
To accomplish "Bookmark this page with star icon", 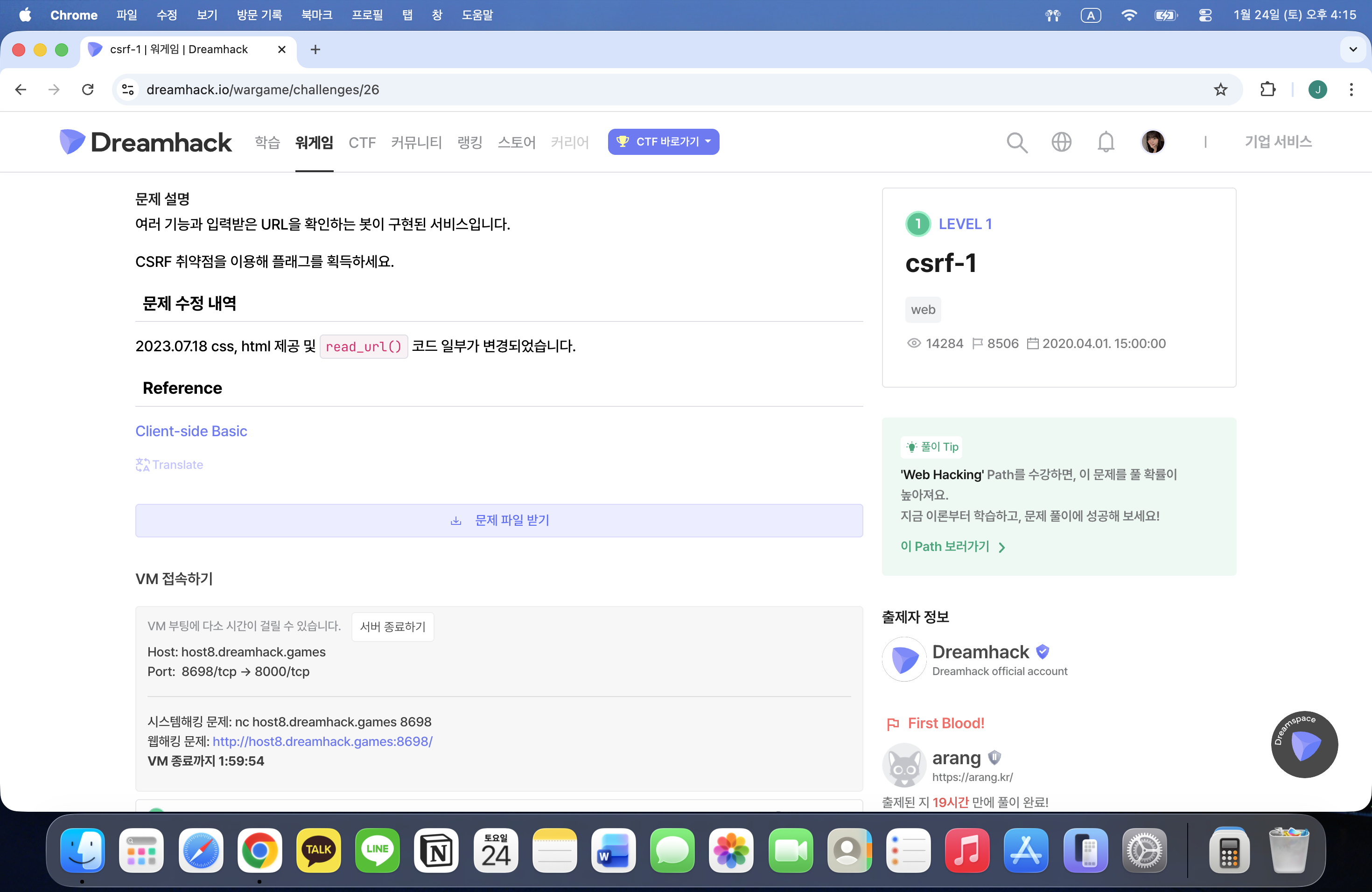I will point(1220,89).
